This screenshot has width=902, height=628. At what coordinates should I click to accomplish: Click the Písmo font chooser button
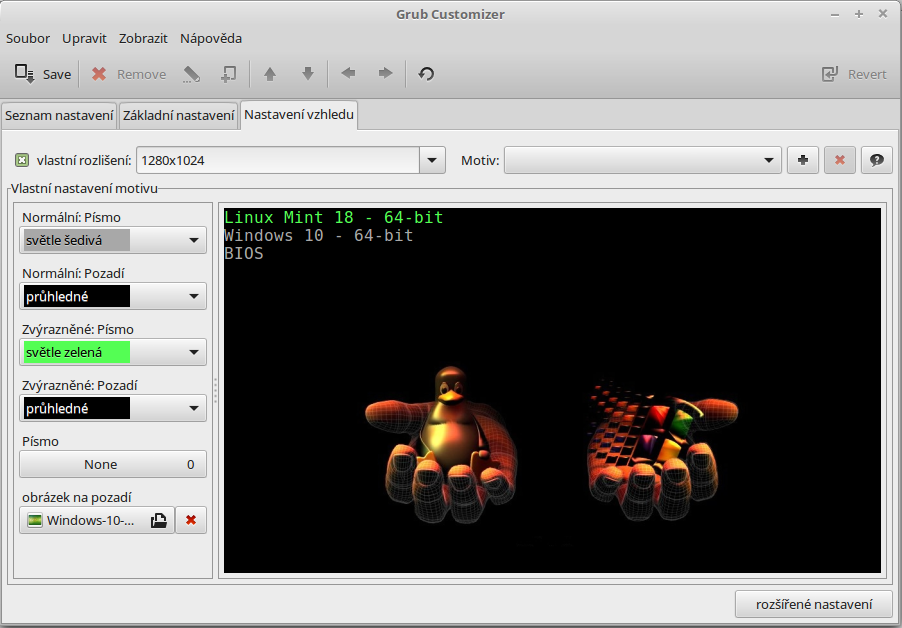pyautogui.click(x=112, y=464)
